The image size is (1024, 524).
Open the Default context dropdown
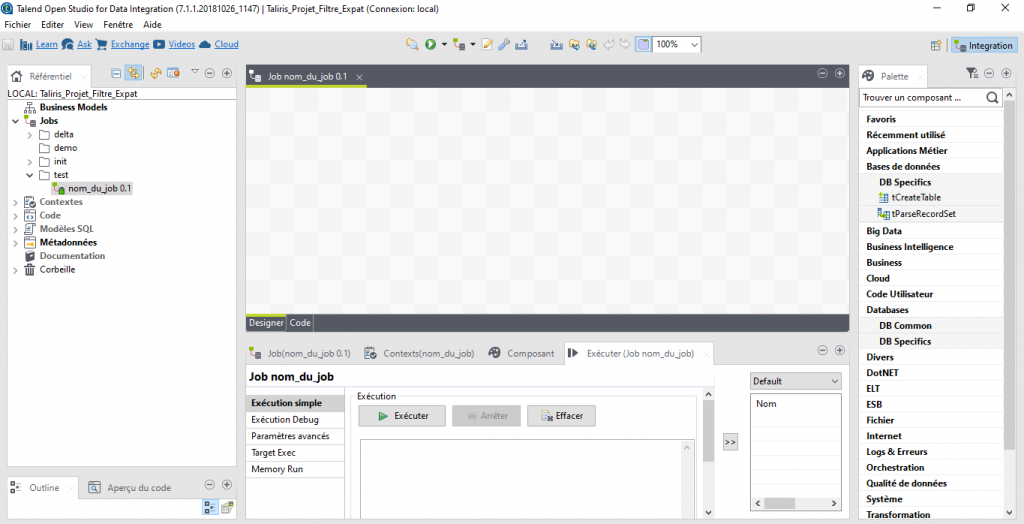tap(795, 381)
